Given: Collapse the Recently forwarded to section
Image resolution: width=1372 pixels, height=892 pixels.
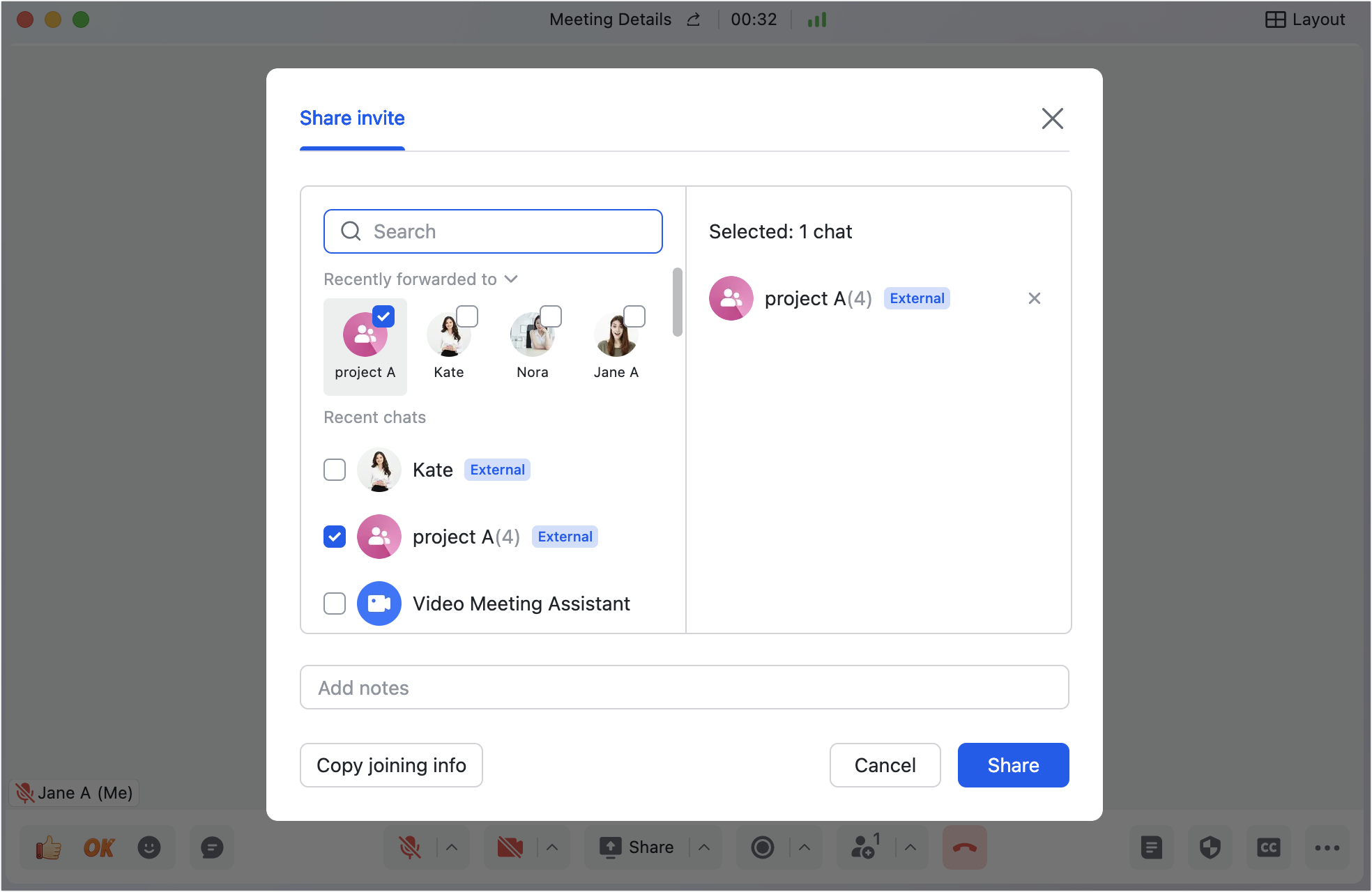Looking at the screenshot, I should click(x=511, y=279).
